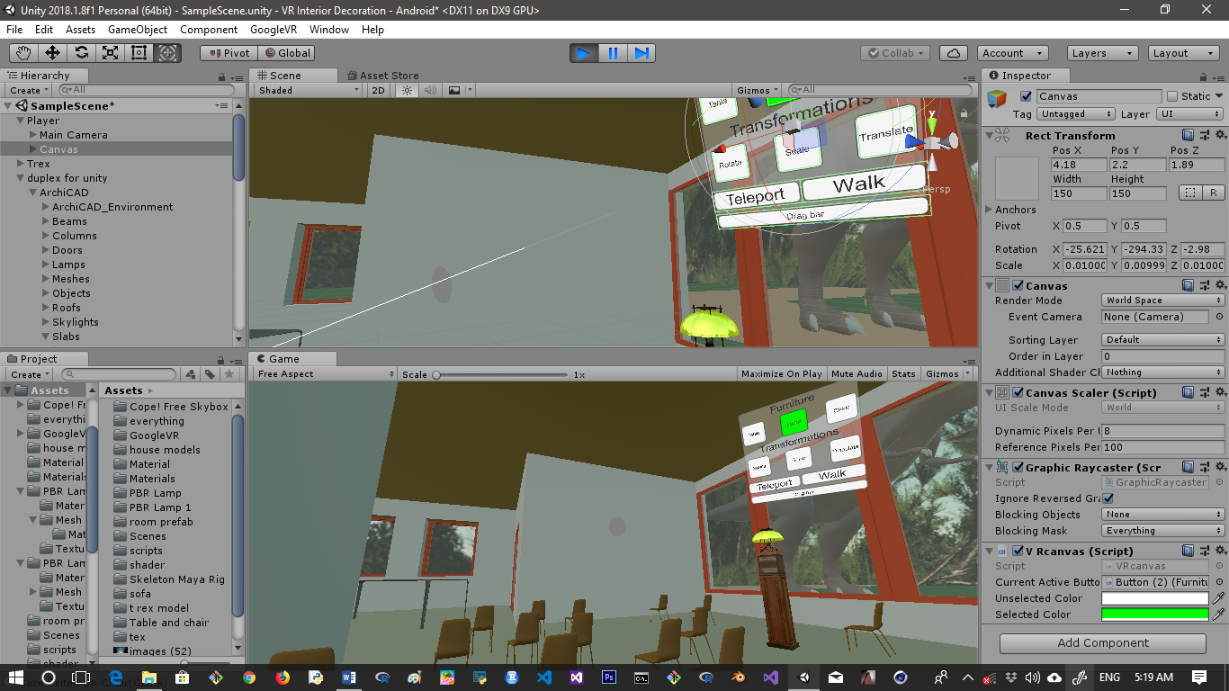Screen dimensions: 1229x691
Task: Toggle blueprint mode in Rect Transform
Action: [1190, 192]
